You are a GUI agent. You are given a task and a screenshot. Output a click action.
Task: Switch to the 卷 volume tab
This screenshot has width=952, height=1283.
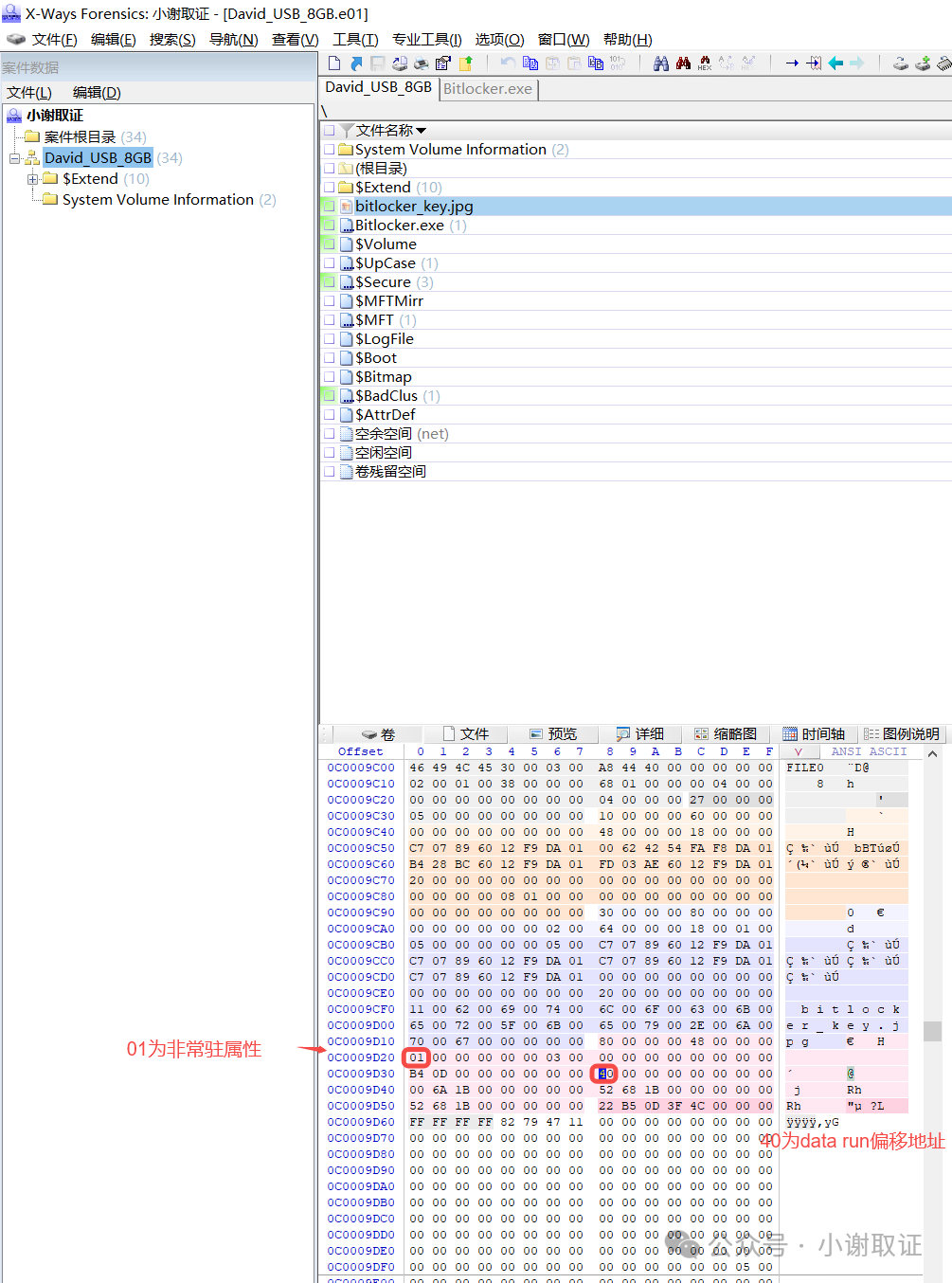(x=378, y=734)
